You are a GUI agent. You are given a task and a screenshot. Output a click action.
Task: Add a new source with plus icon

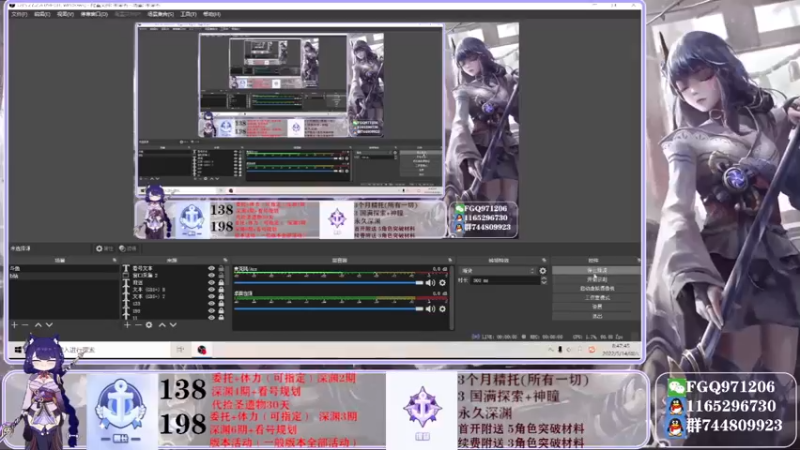point(127,324)
